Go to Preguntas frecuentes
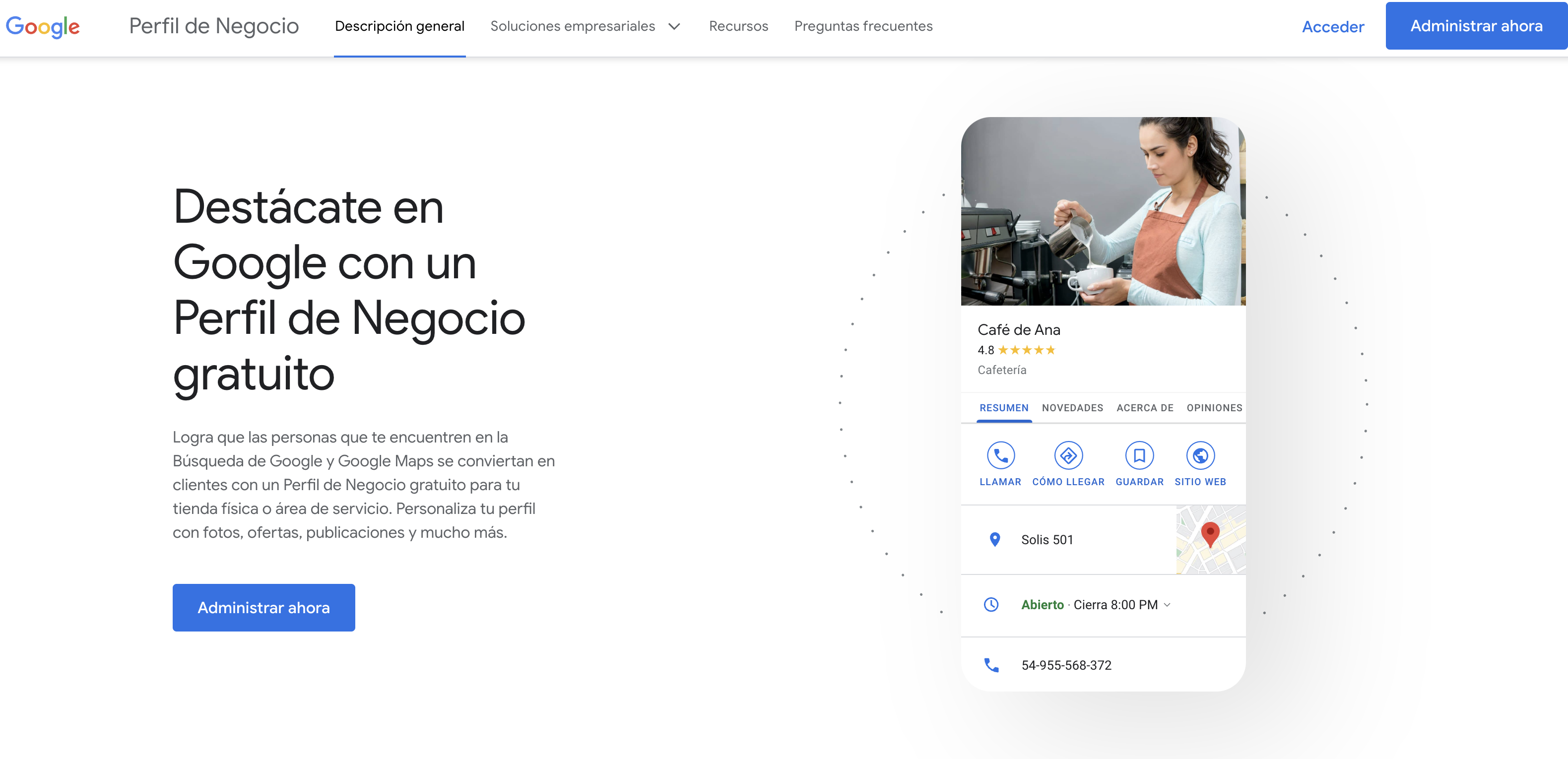This screenshot has height=759, width=1568. coord(862,26)
